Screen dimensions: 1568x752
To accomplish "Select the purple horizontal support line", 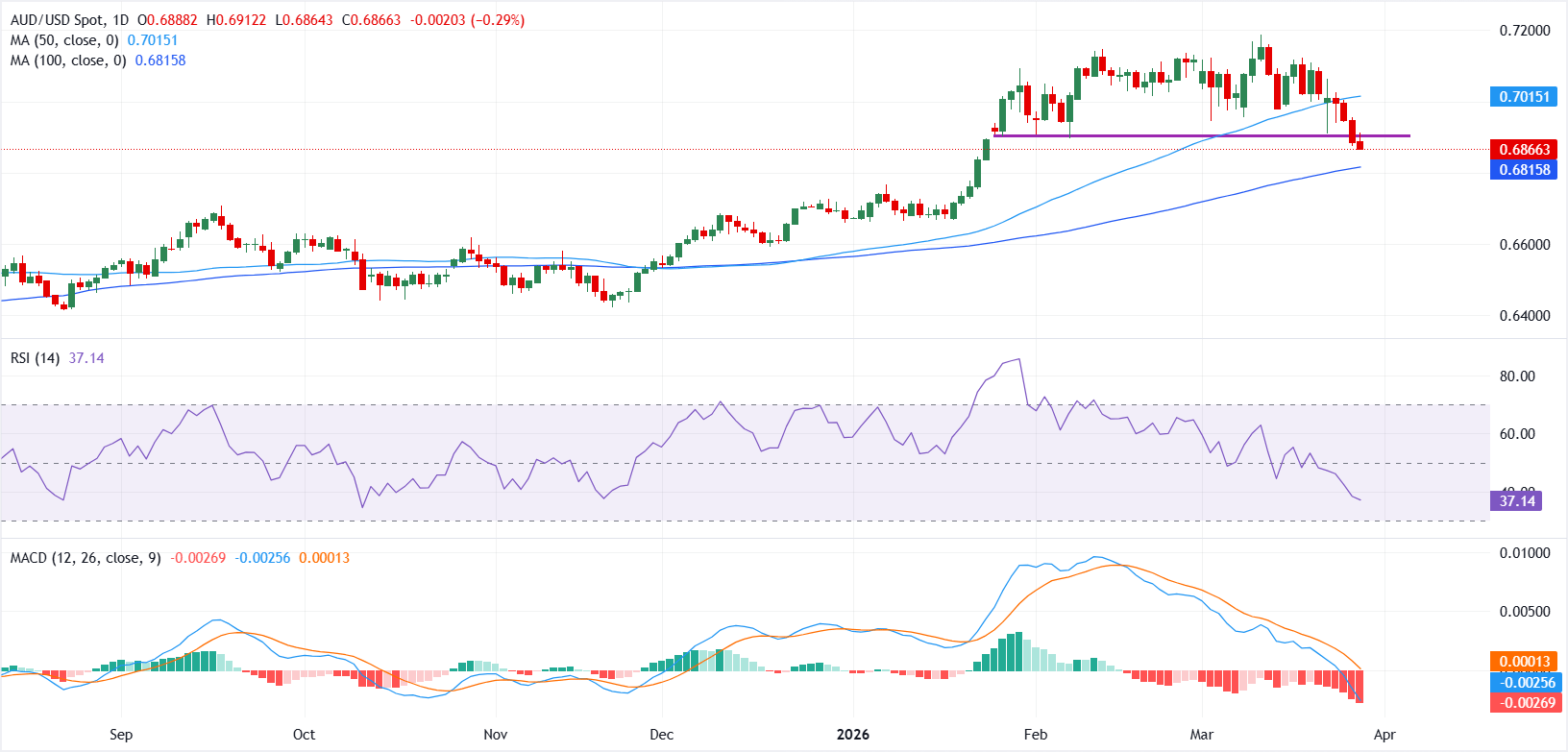I will [1201, 135].
